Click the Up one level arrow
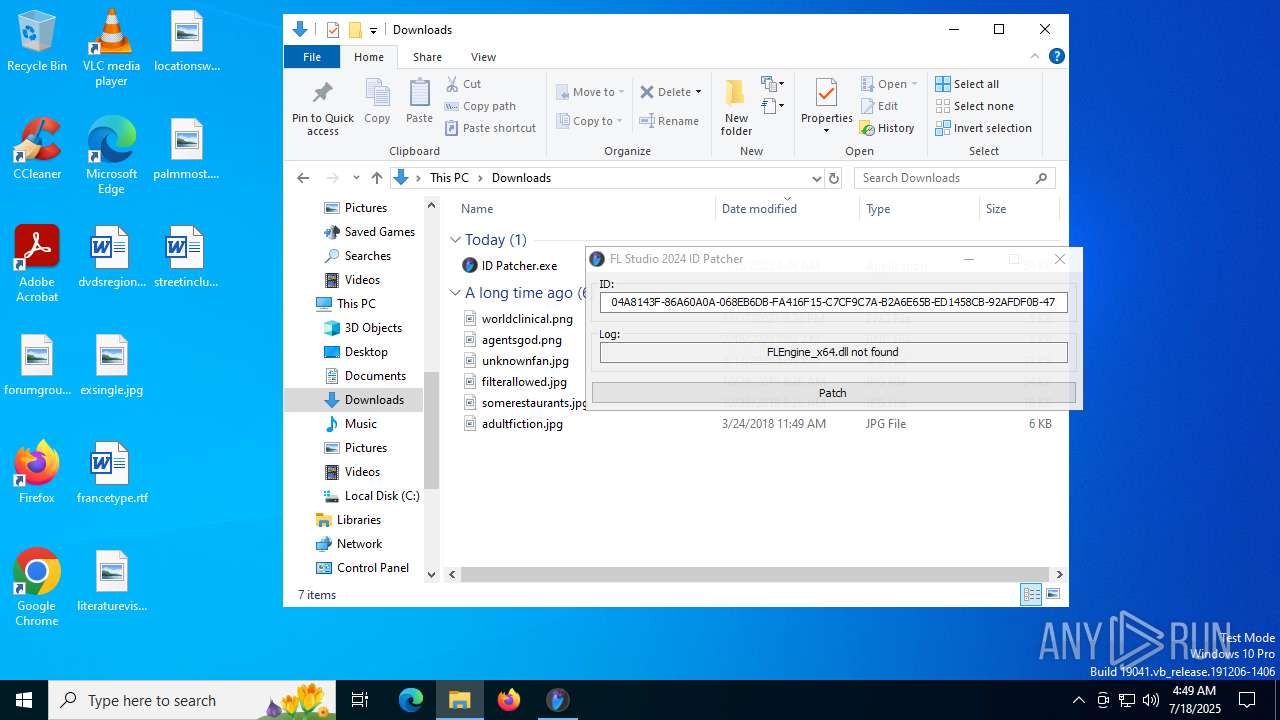Image resolution: width=1280 pixels, height=720 pixels. click(376, 178)
